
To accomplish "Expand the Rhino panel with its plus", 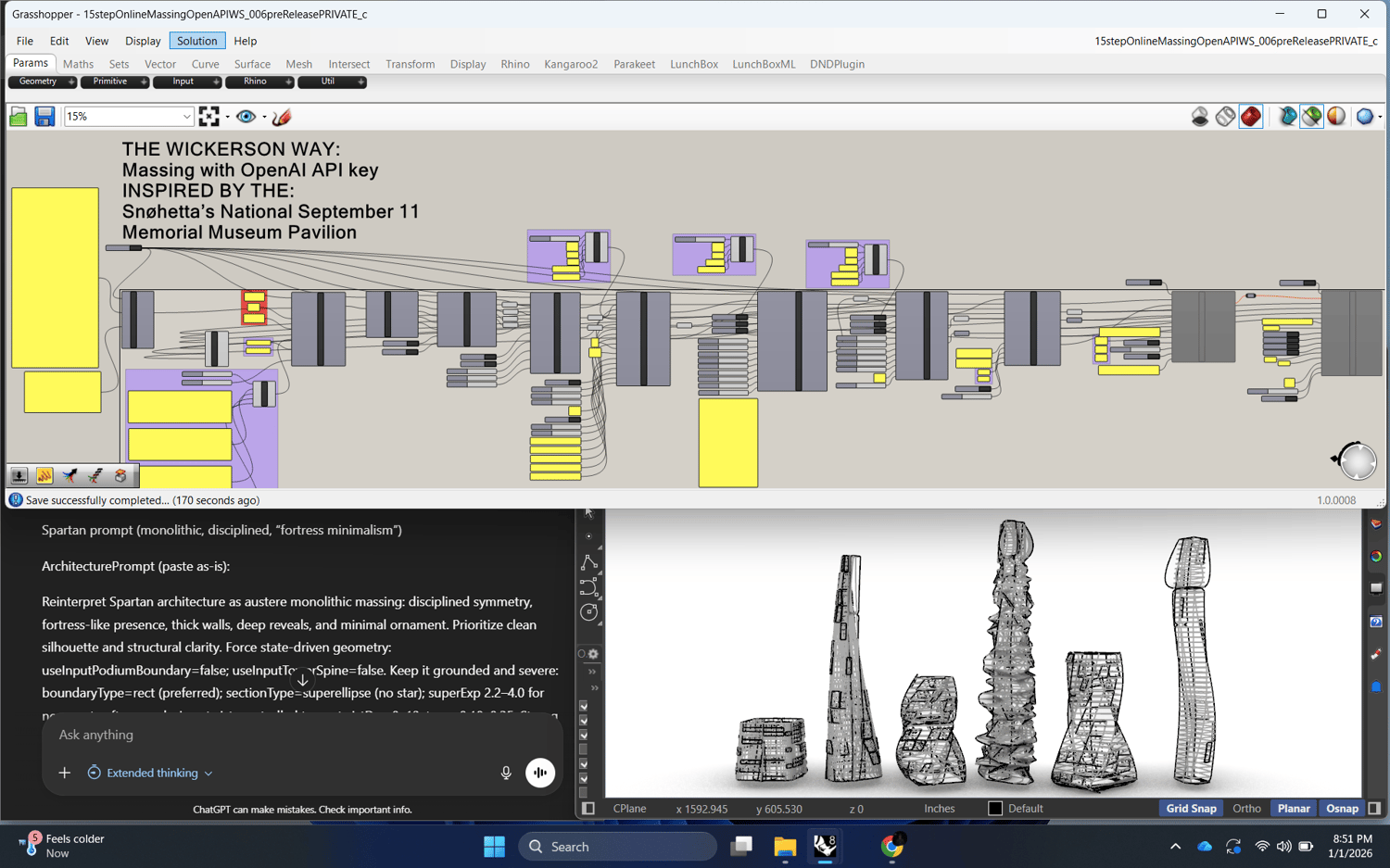I will coord(288,82).
